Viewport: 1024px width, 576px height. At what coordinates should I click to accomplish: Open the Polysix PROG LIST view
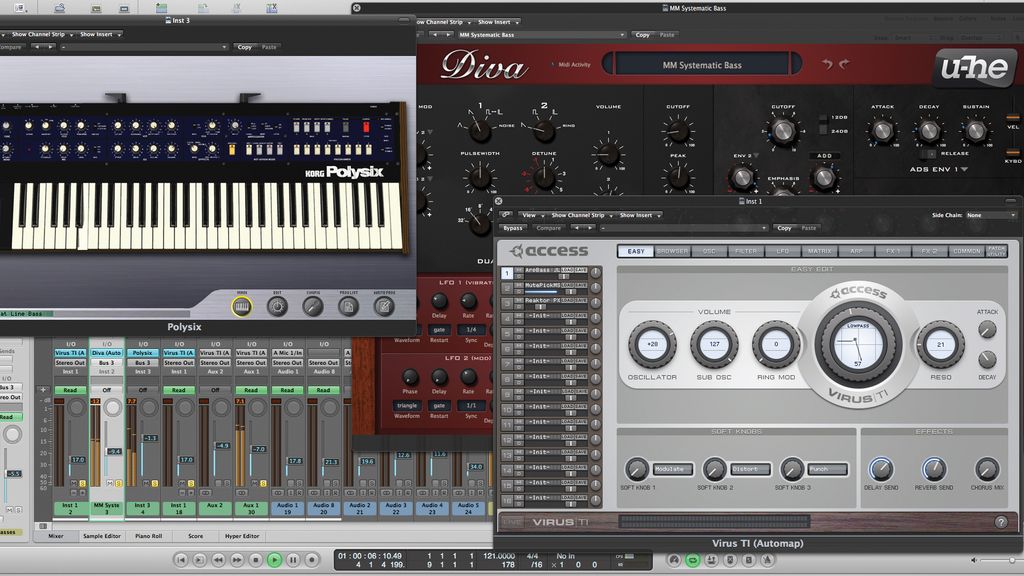coord(347,305)
